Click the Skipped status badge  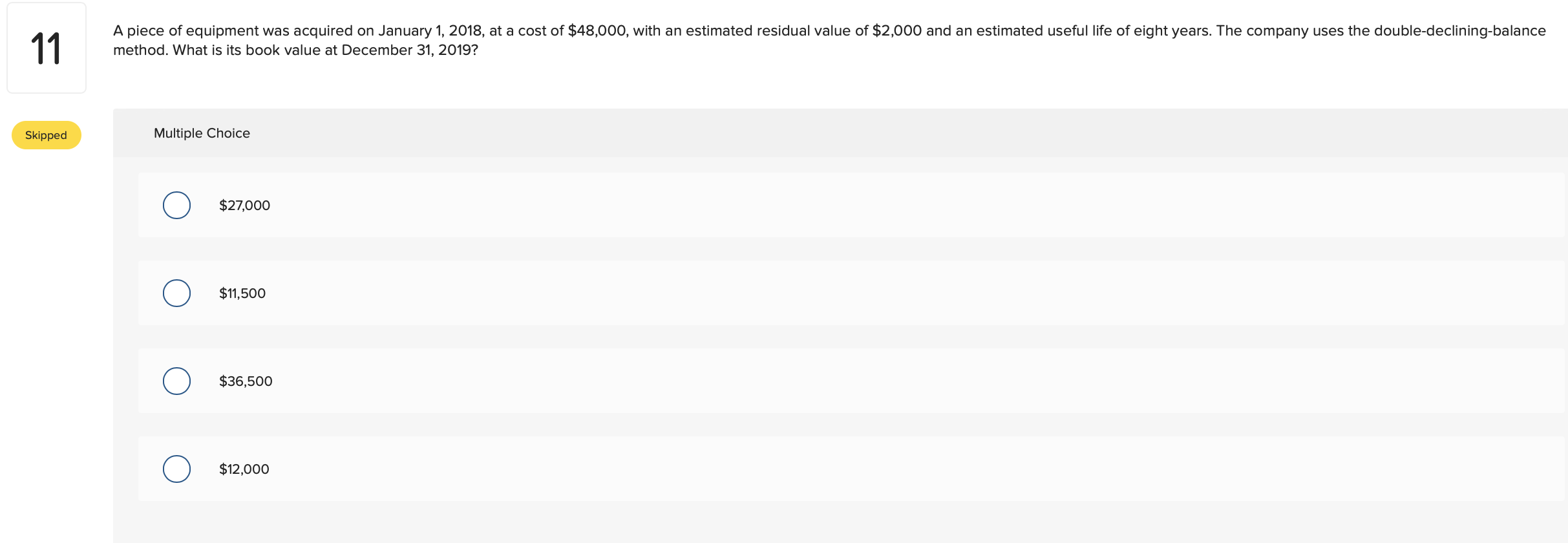point(45,135)
